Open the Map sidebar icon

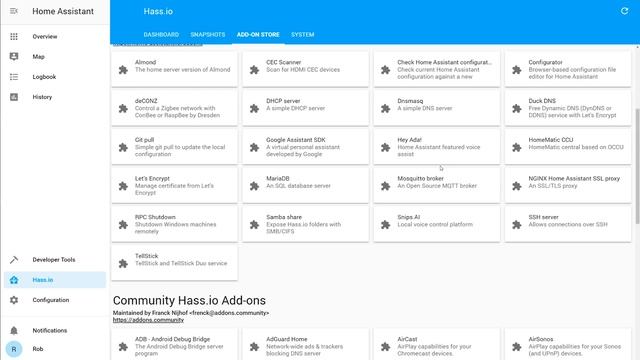[x=14, y=56]
